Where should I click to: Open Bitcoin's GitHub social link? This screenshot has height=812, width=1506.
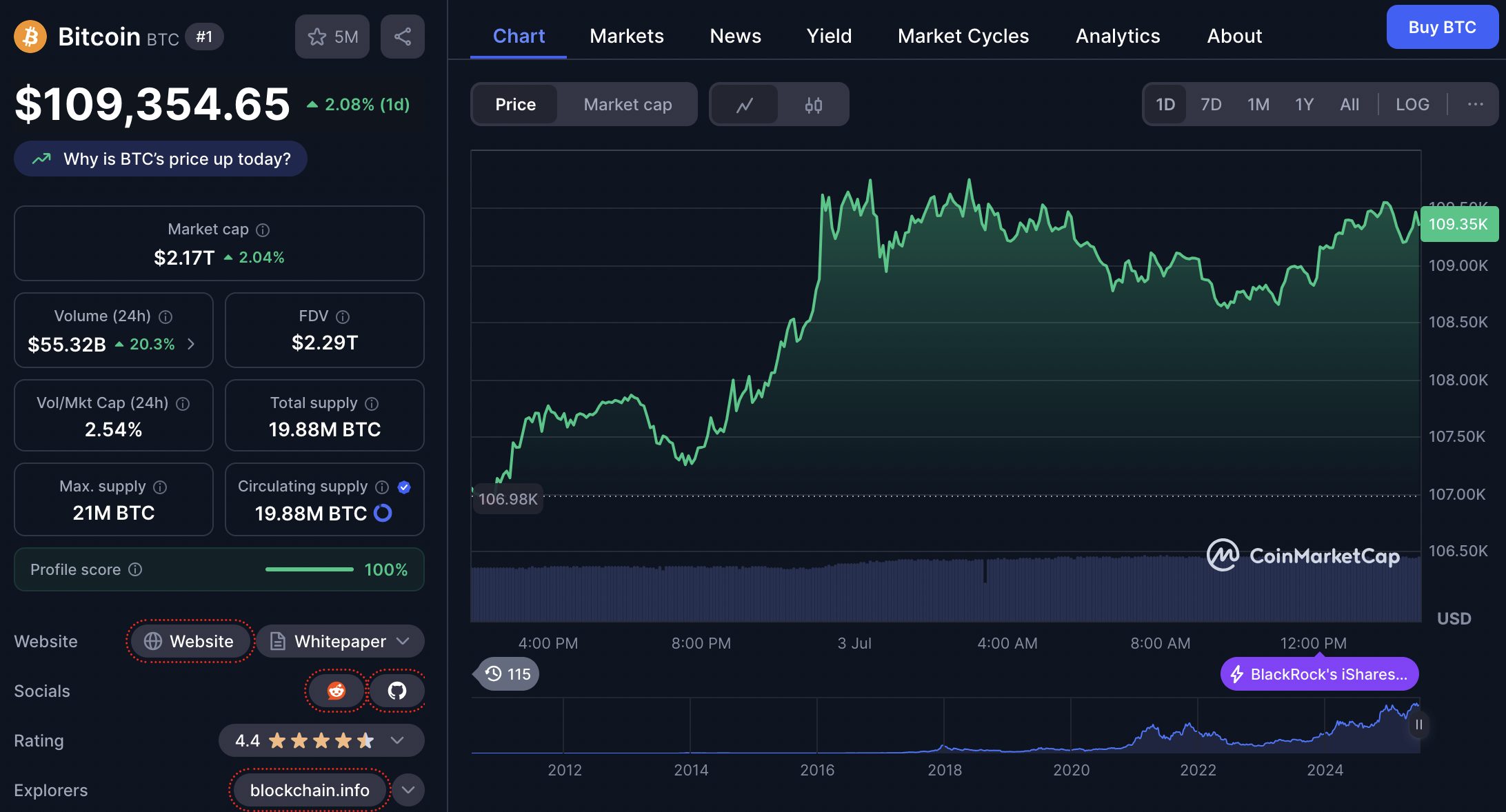pos(397,691)
